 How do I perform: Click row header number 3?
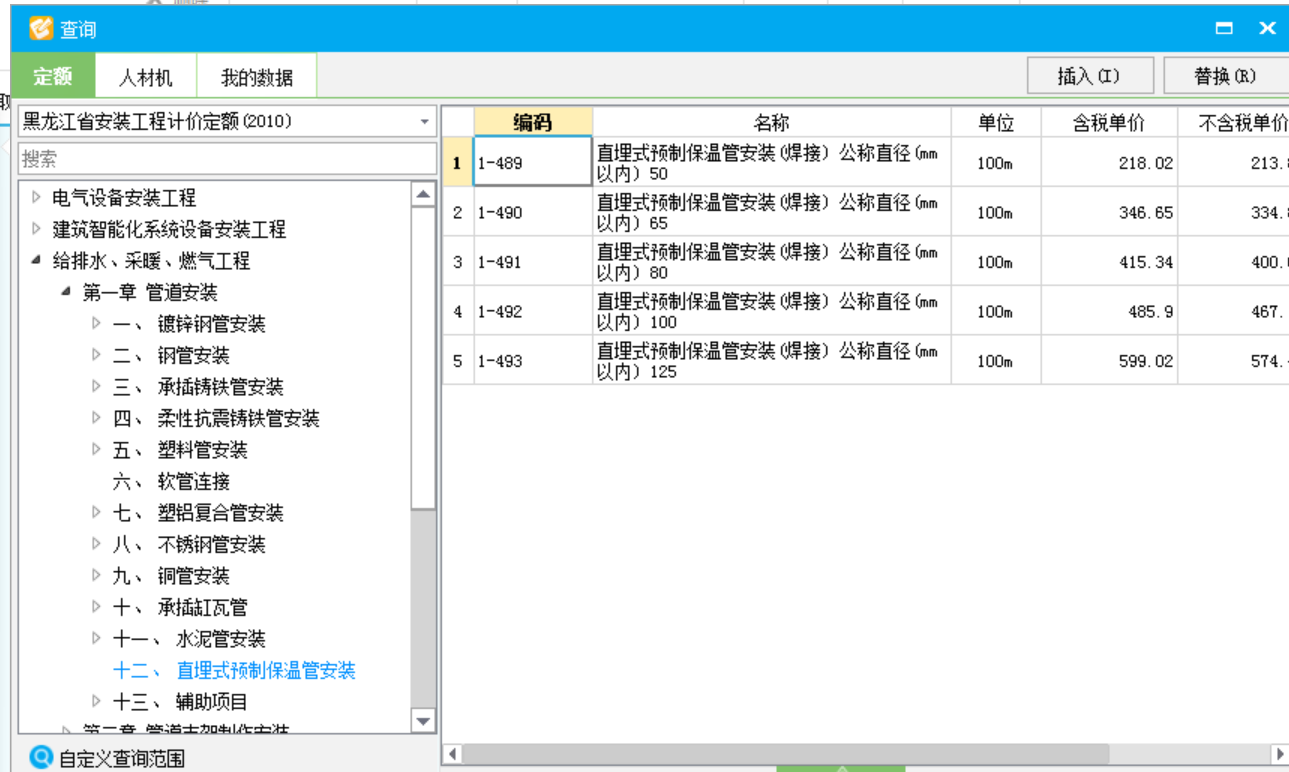click(458, 262)
